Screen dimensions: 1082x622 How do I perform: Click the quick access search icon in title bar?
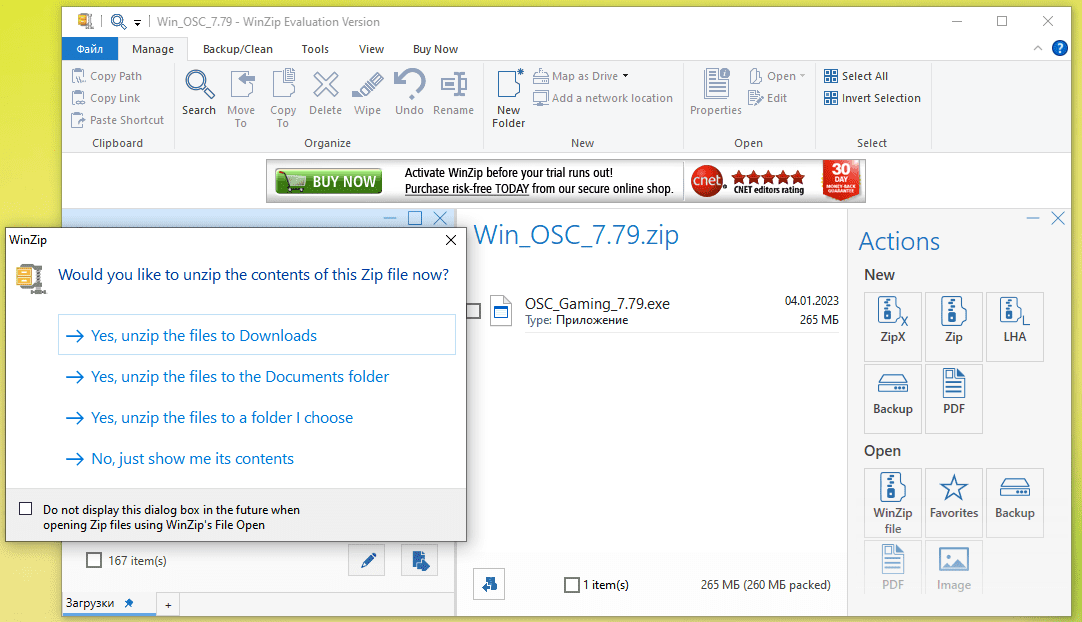point(119,22)
